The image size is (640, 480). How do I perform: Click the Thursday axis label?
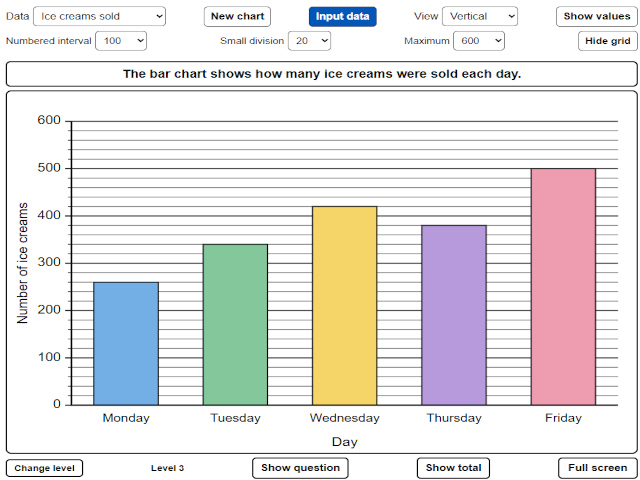click(x=454, y=418)
